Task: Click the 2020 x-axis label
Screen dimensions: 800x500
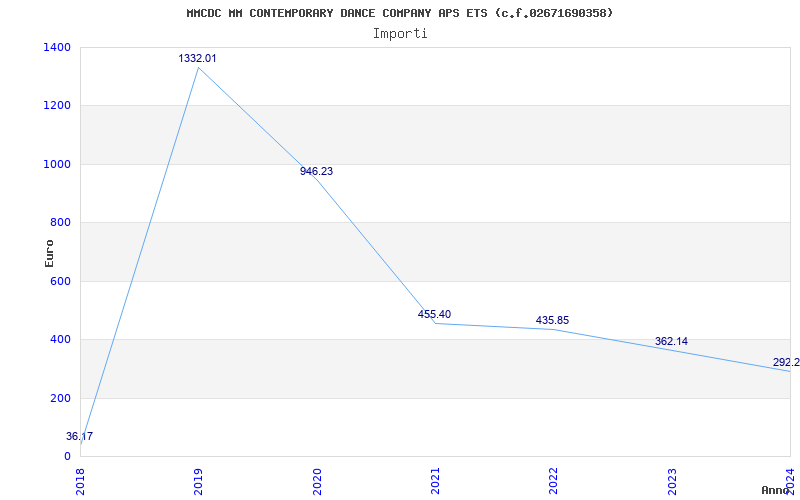Action: click(x=316, y=481)
